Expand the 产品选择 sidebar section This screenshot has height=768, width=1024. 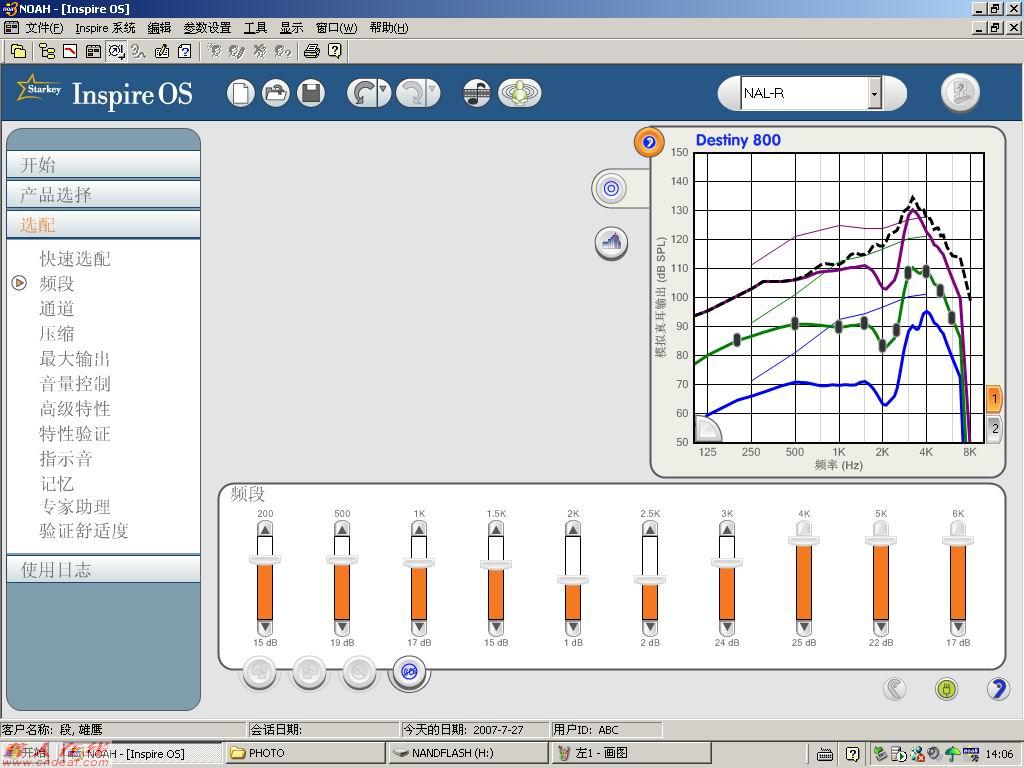coord(103,195)
